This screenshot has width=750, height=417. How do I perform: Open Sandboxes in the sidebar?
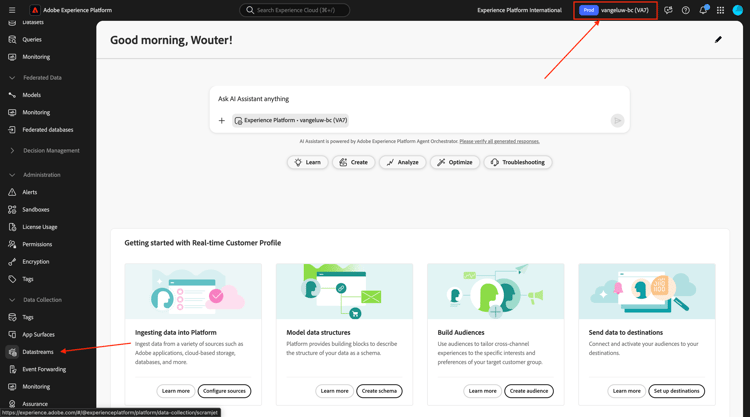coord(35,209)
